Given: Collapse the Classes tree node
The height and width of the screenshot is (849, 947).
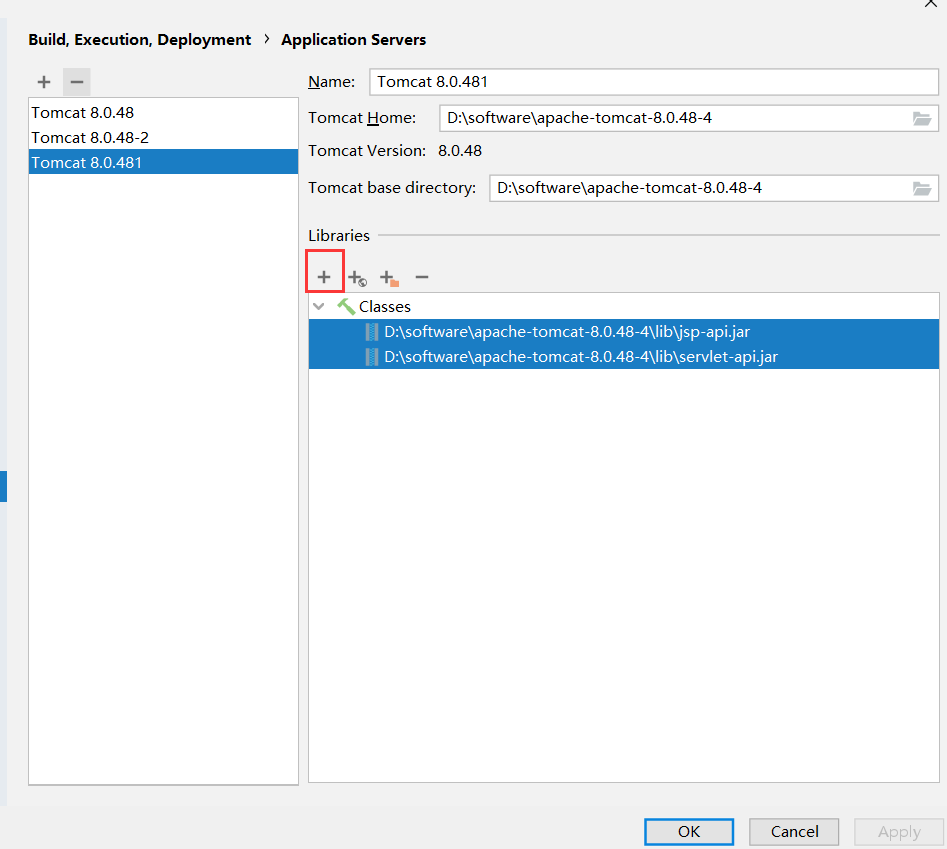Looking at the screenshot, I should coord(319,307).
